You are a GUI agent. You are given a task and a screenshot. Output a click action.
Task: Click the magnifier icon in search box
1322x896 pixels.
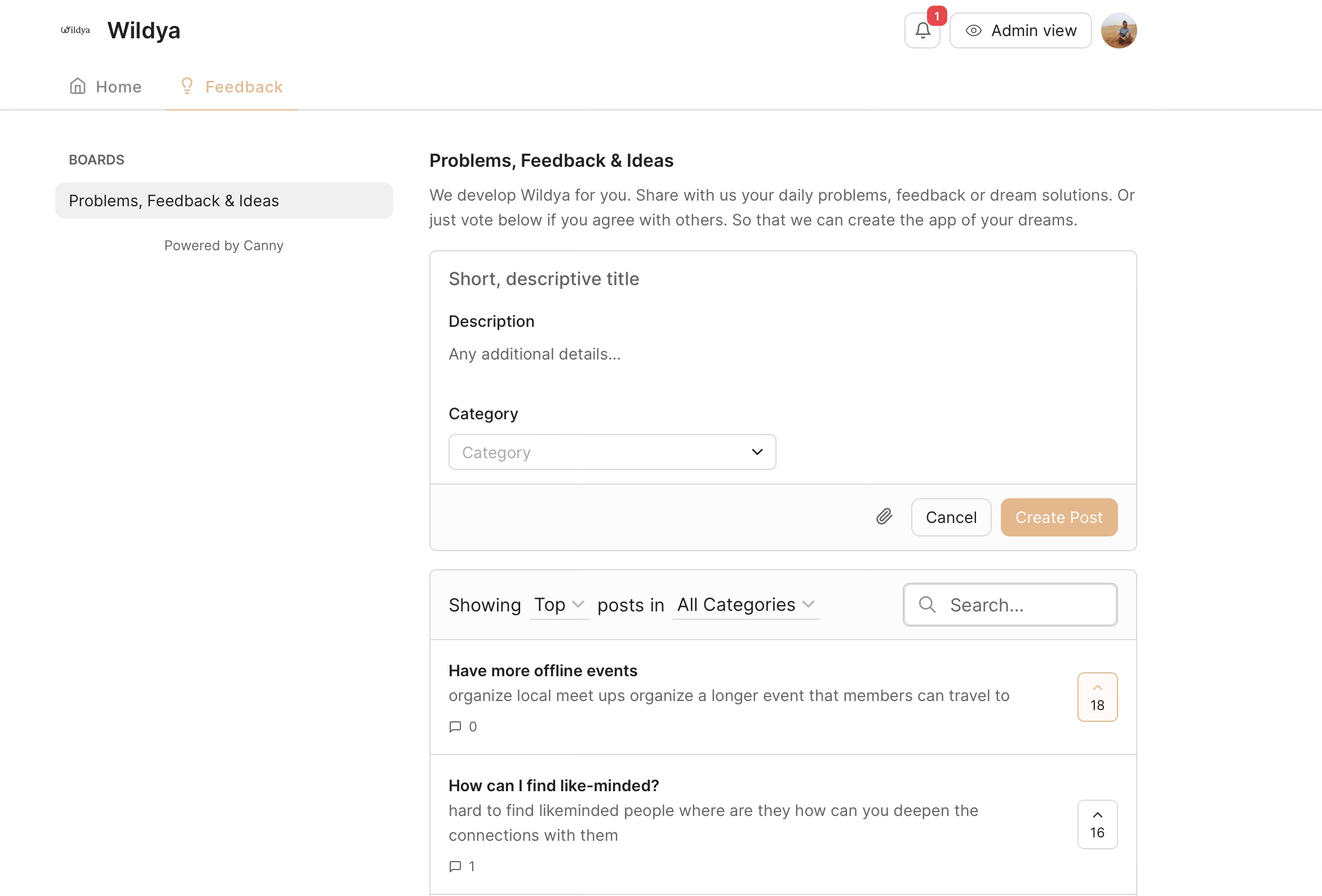tap(927, 604)
